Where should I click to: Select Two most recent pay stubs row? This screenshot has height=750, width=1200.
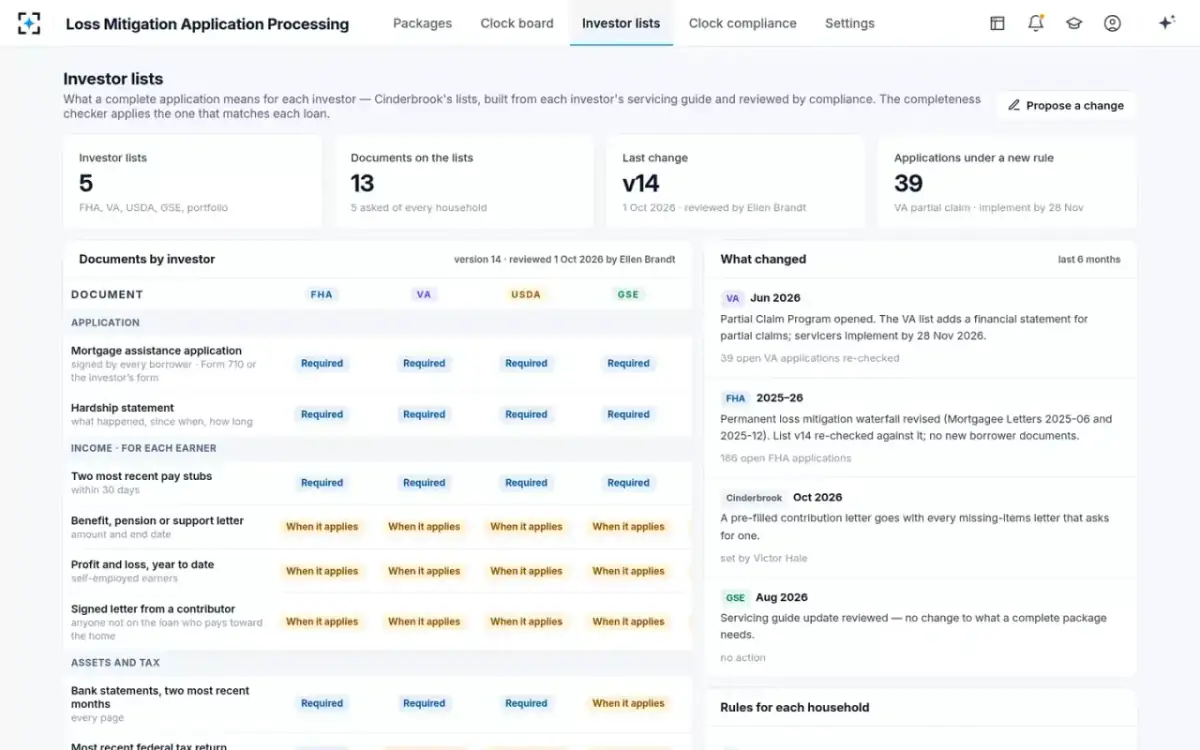coord(378,483)
